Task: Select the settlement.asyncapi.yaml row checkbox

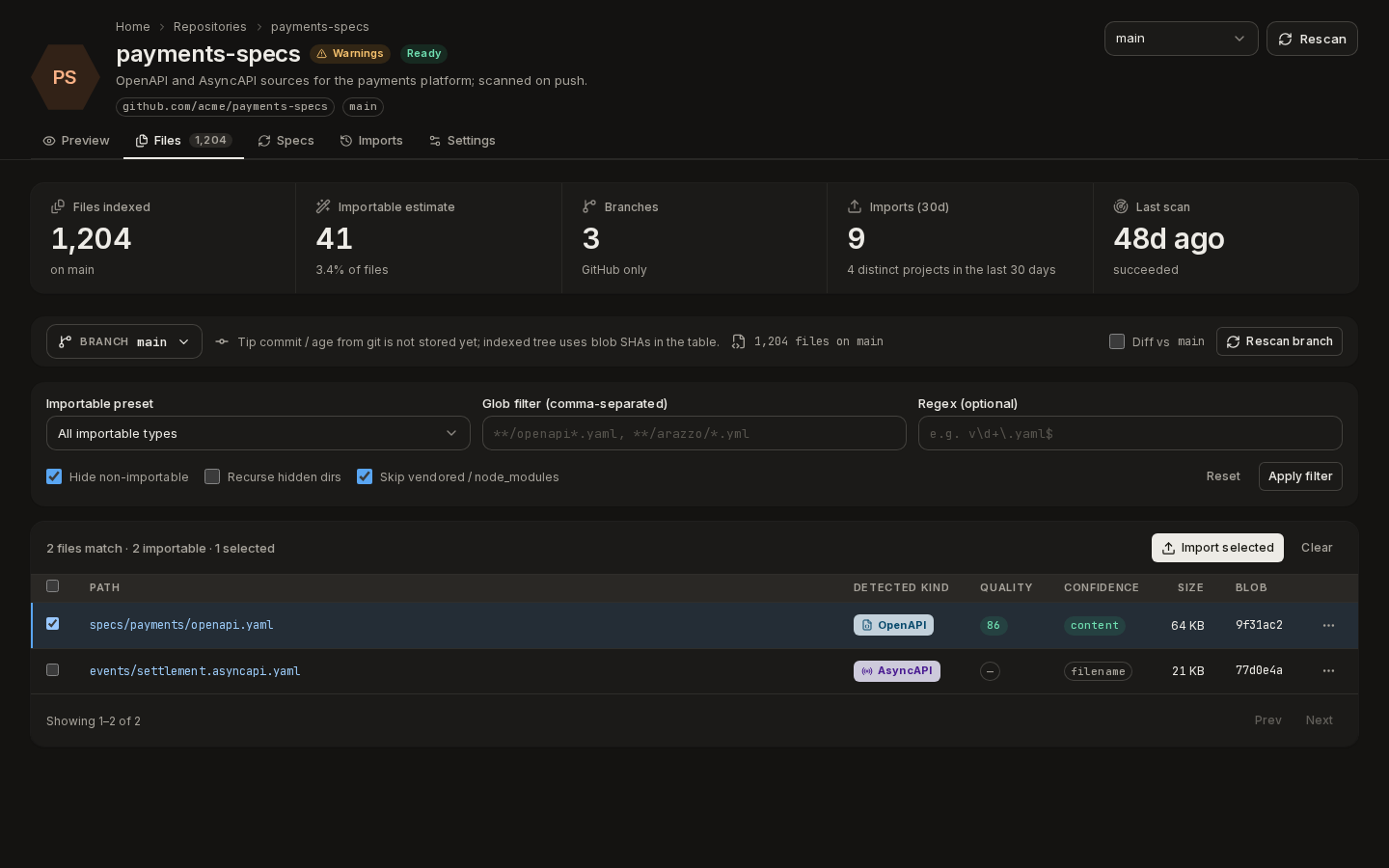Action: (x=53, y=669)
